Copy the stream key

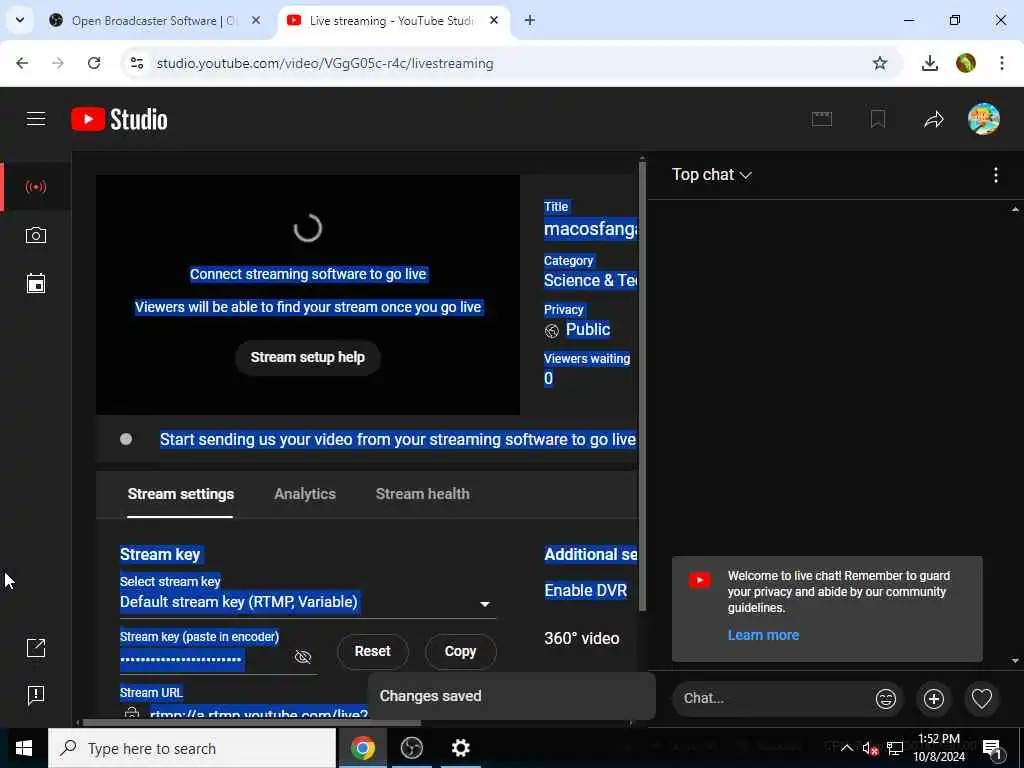460,651
